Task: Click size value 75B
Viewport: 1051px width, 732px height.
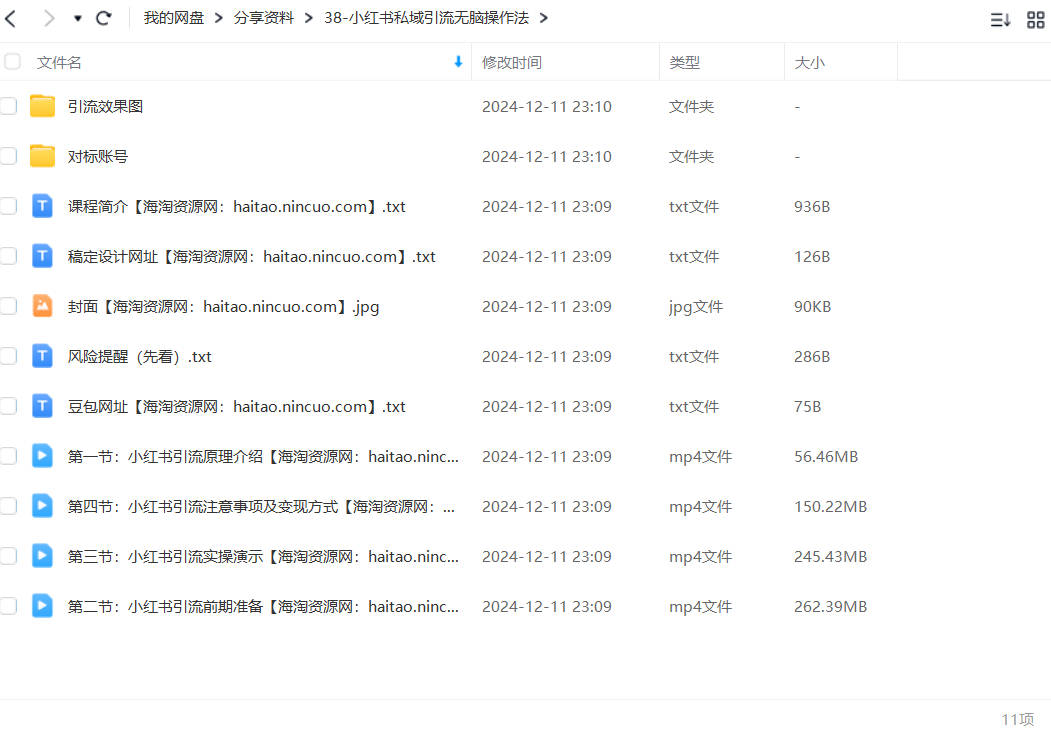Action: [807, 407]
